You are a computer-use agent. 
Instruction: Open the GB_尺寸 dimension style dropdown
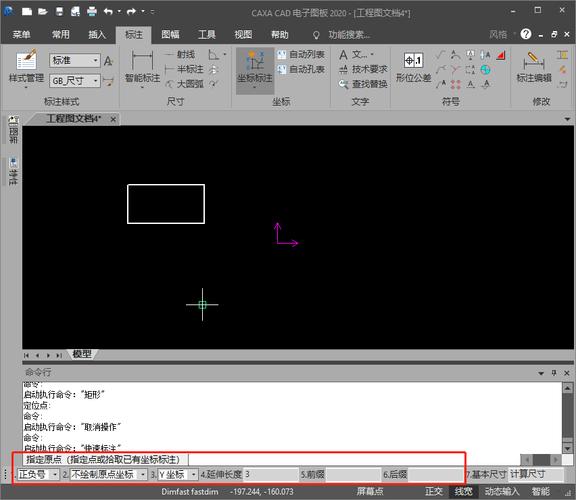(x=96, y=80)
